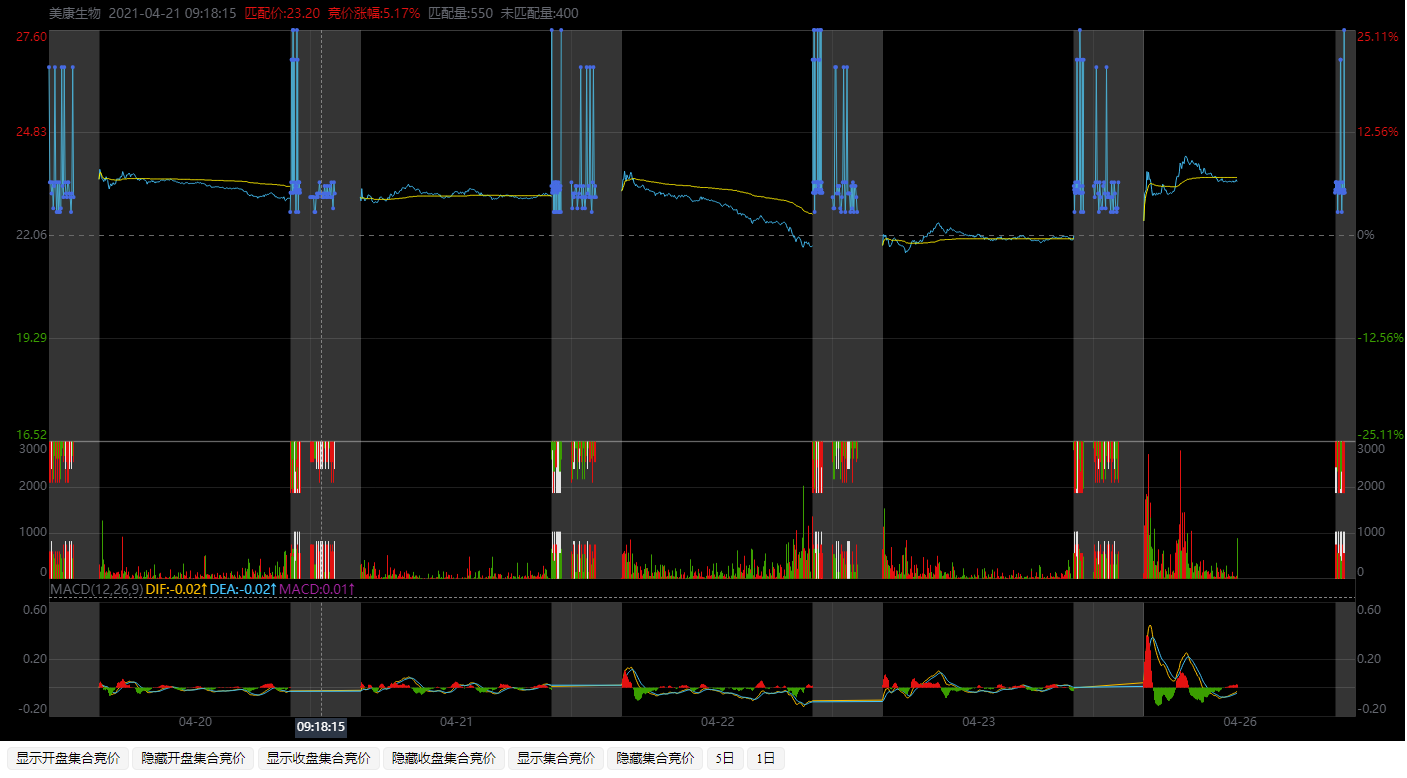This screenshot has width=1407, height=778.
Task: Show closing auction via 显示收盘集合竞价
Action: 318,759
